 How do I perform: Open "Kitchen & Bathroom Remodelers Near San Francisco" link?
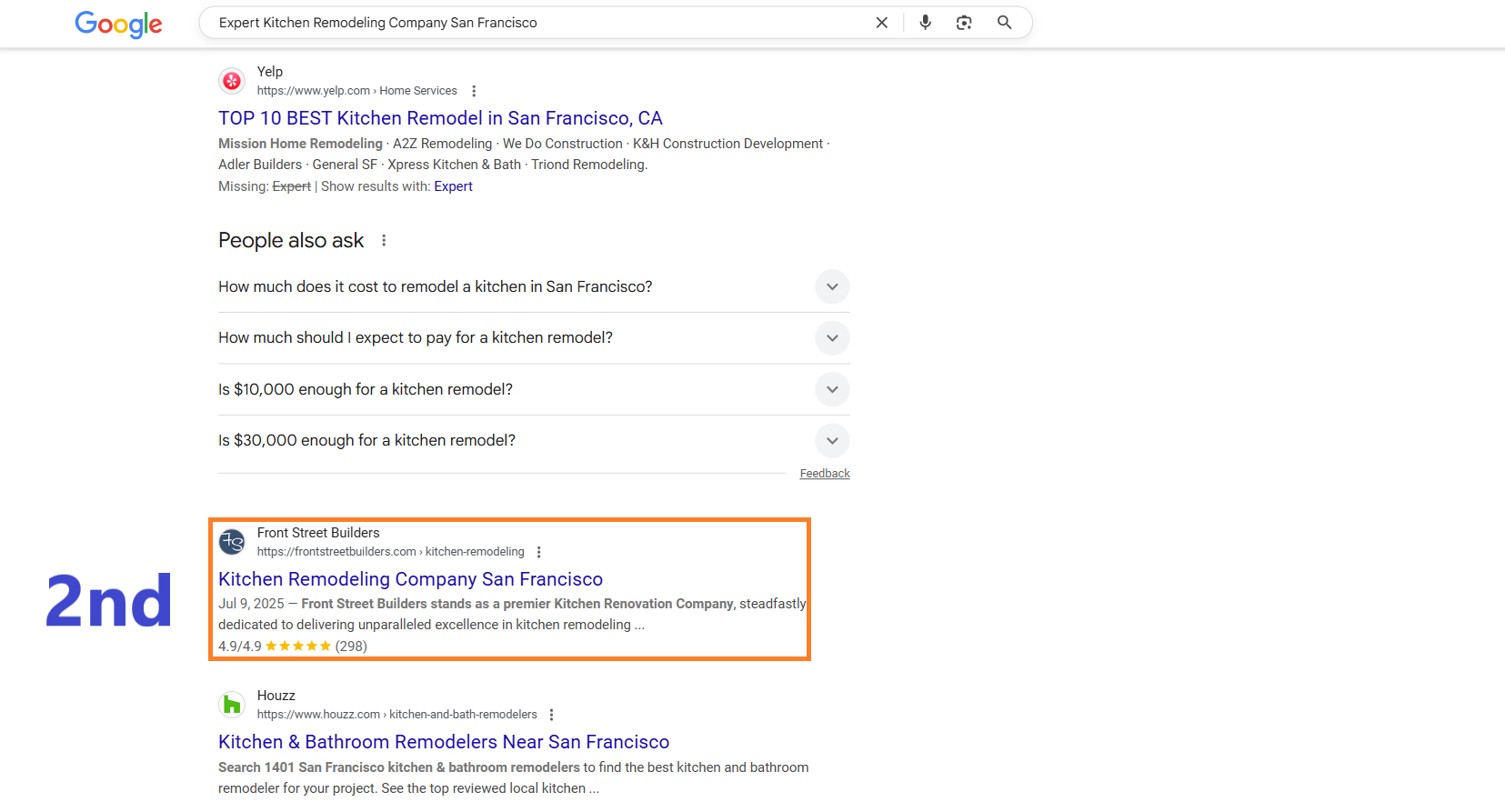pyautogui.click(x=444, y=742)
